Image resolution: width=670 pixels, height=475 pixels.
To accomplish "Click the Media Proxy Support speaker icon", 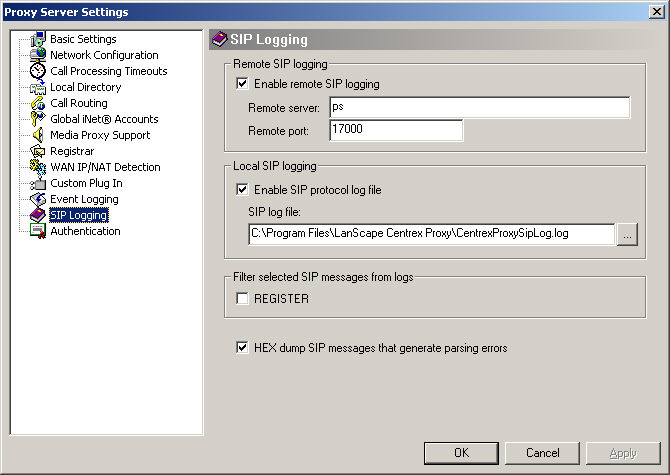I will (38, 135).
